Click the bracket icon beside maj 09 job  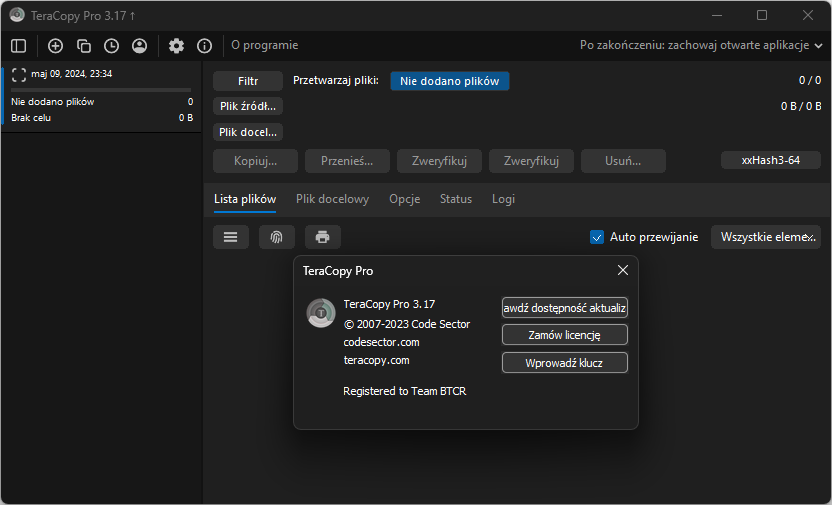[x=19, y=74]
